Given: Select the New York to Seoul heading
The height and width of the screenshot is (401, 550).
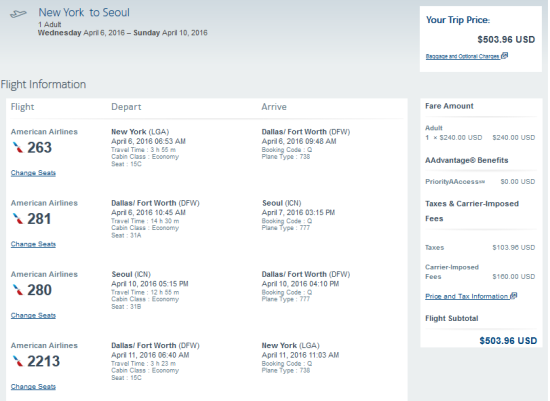Looking at the screenshot, I should [84, 13].
